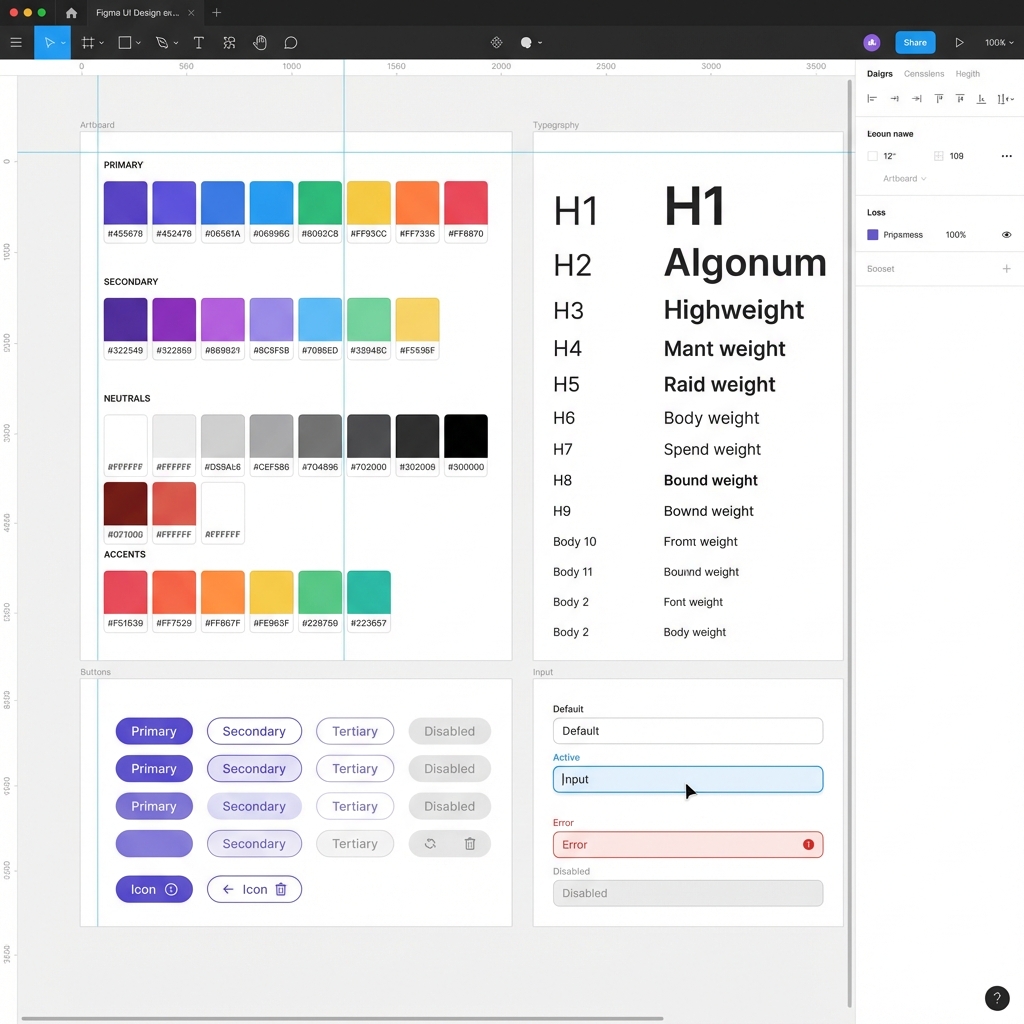The height and width of the screenshot is (1024, 1024).
Task: Click the purple fill color swatch
Action: pos(873,235)
